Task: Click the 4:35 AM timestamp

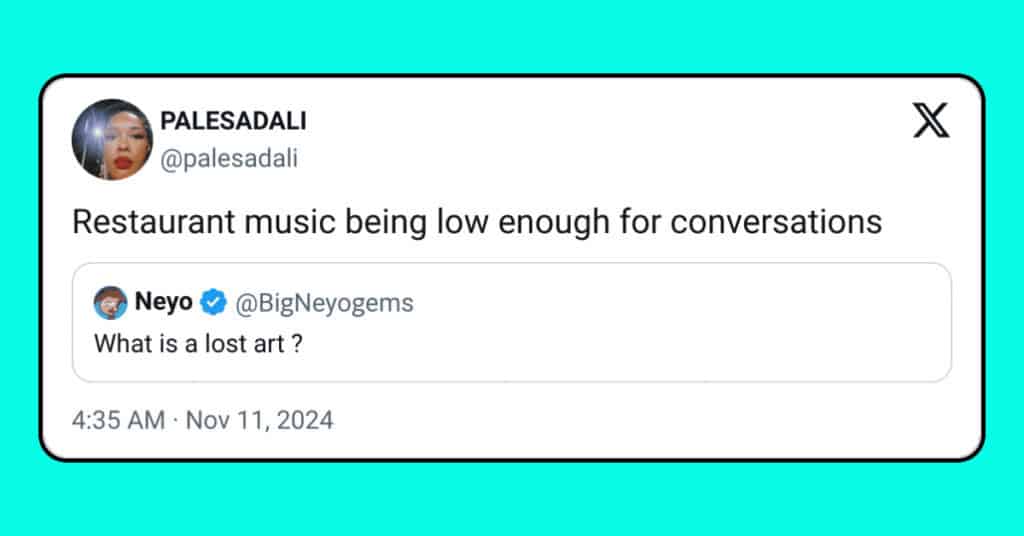Action: [118, 420]
